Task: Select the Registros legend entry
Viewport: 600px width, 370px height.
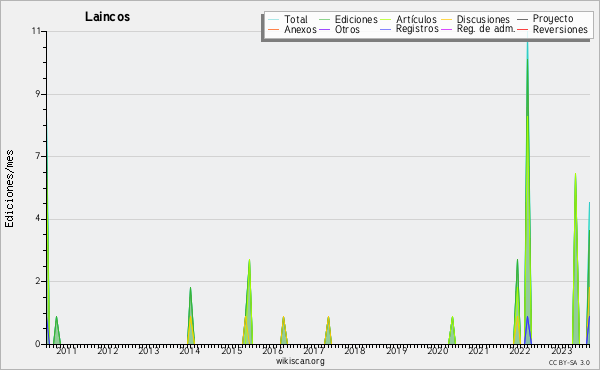Action: (409, 29)
